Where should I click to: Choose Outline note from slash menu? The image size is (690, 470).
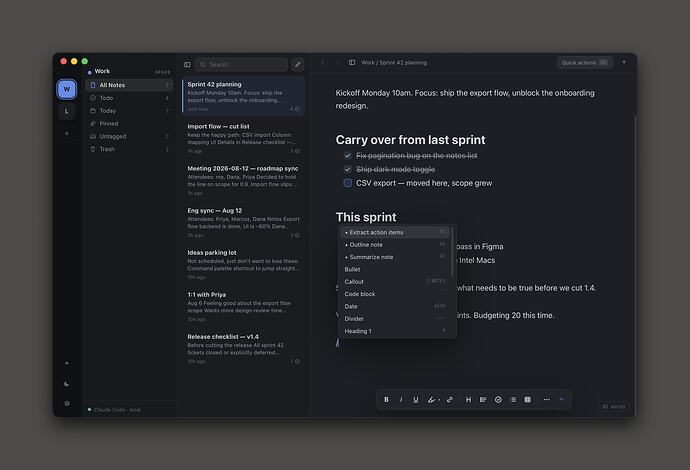point(395,245)
